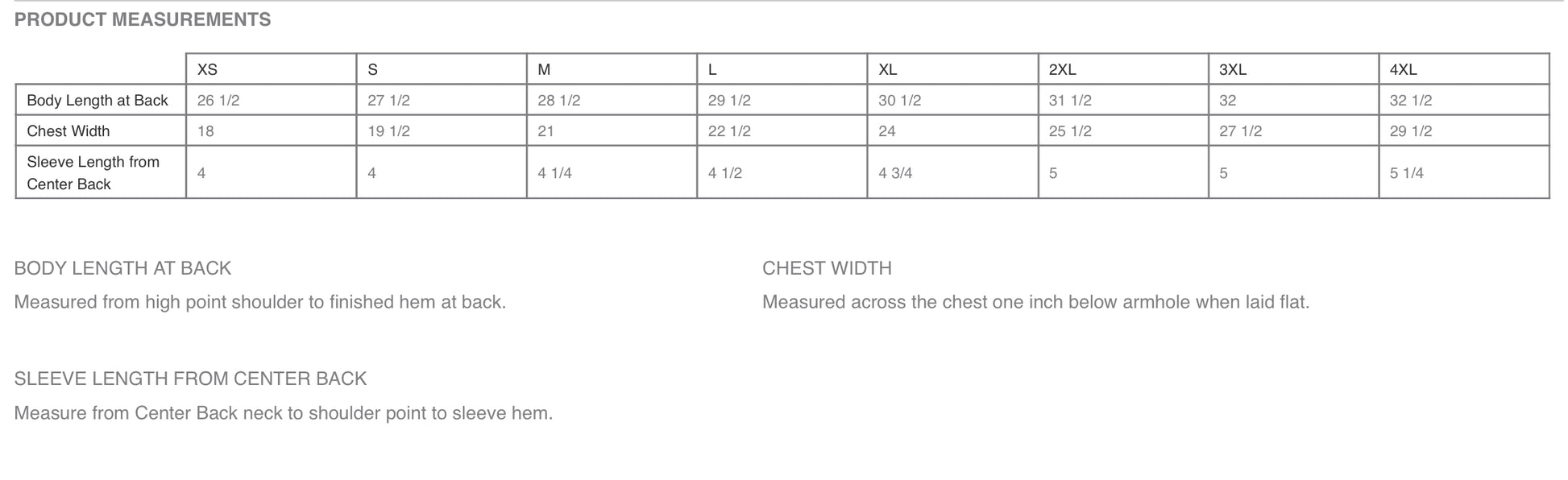Click the 30 1/2 body length cell
Image resolution: width=1568 pixels, height=480 pixels.
[899, 101]
